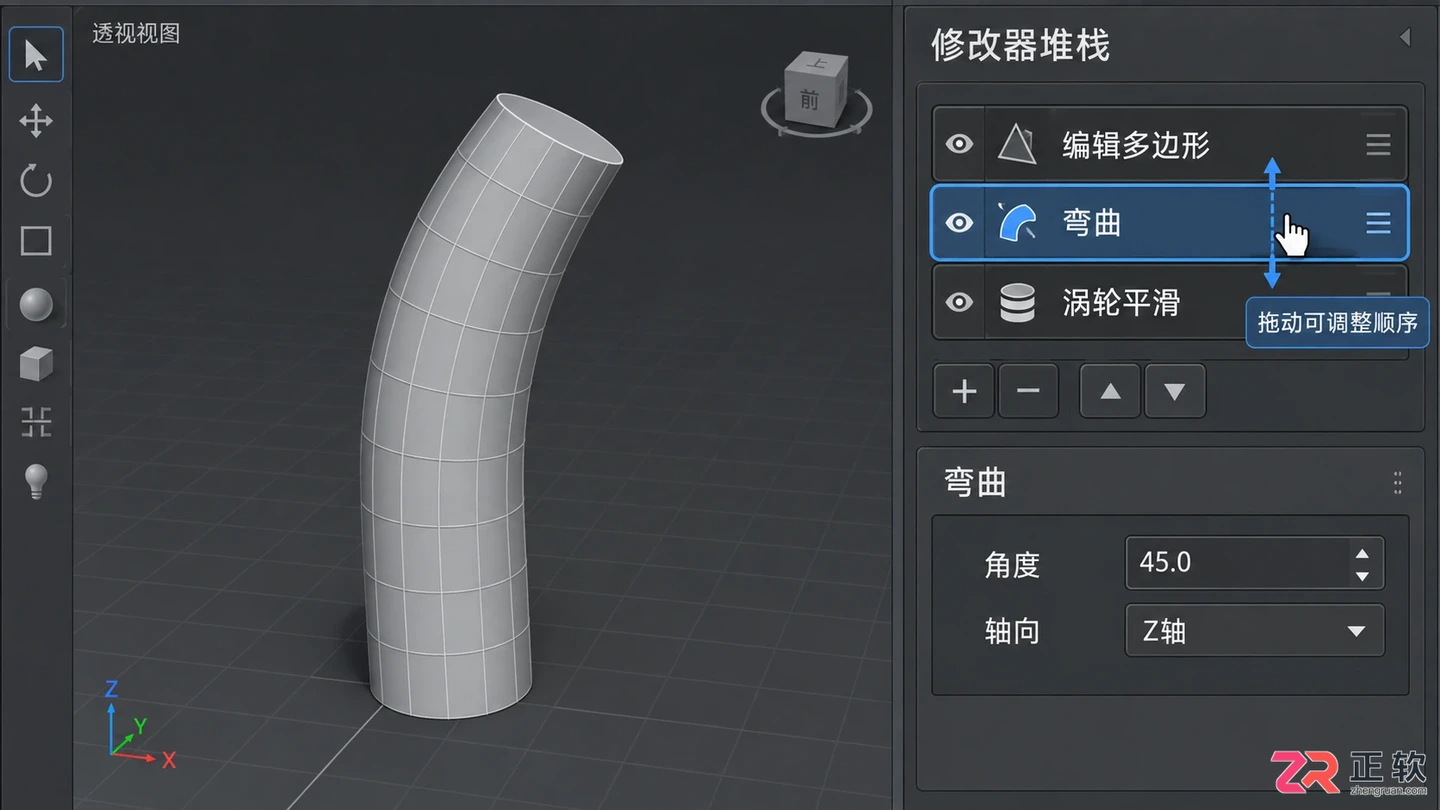Open the 轴向 Z轴 dropdown
Screen dimensions: 1440x810
1255,630
